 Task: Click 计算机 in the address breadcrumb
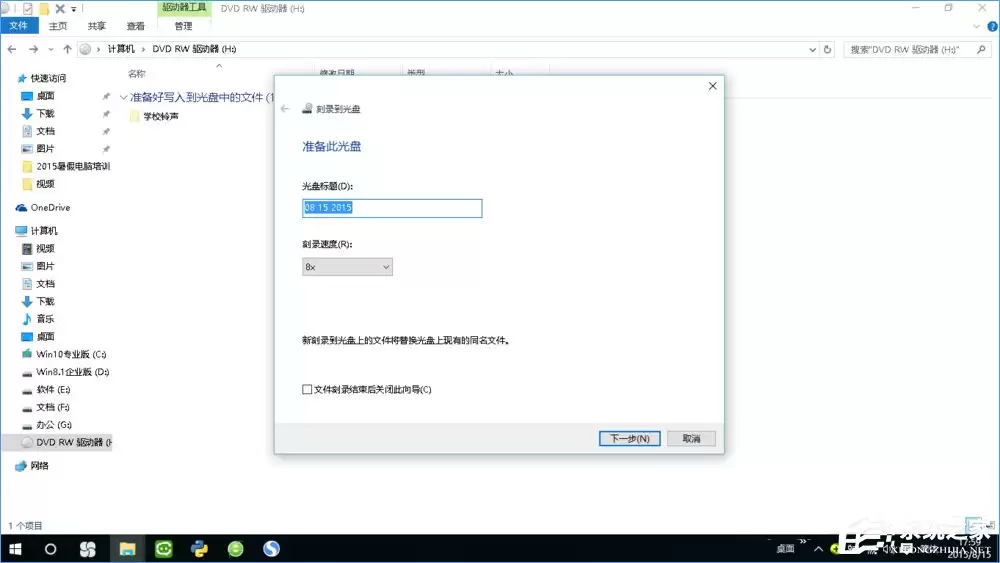coord(121,49)
